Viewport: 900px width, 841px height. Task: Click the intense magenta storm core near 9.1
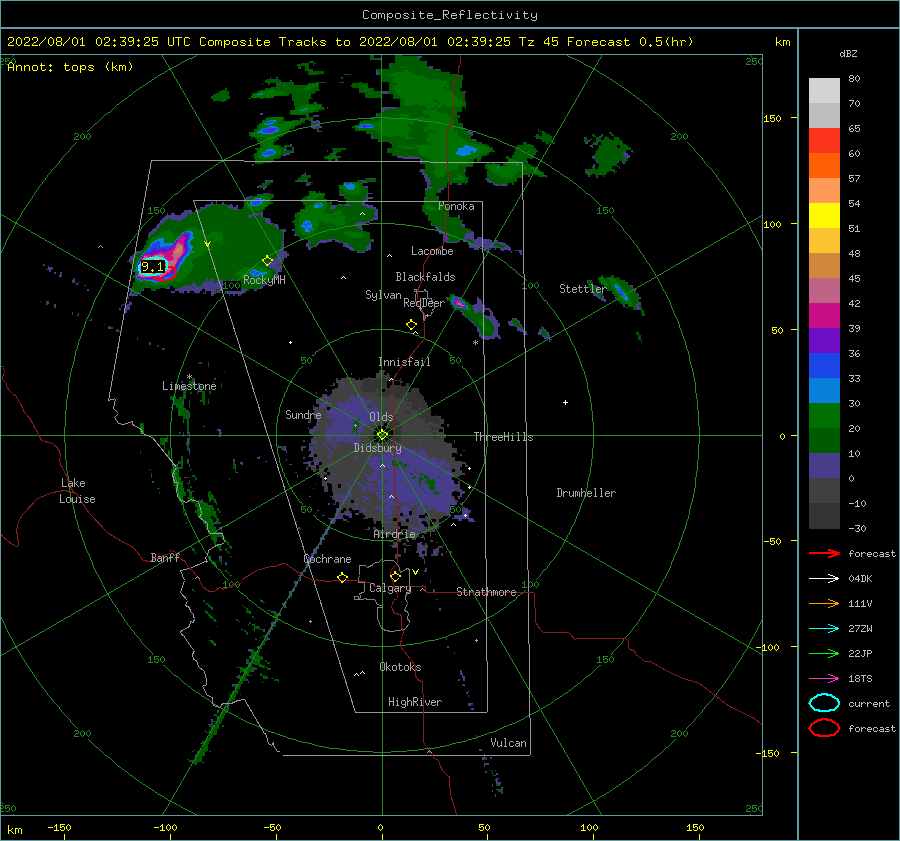click(175, 254)
